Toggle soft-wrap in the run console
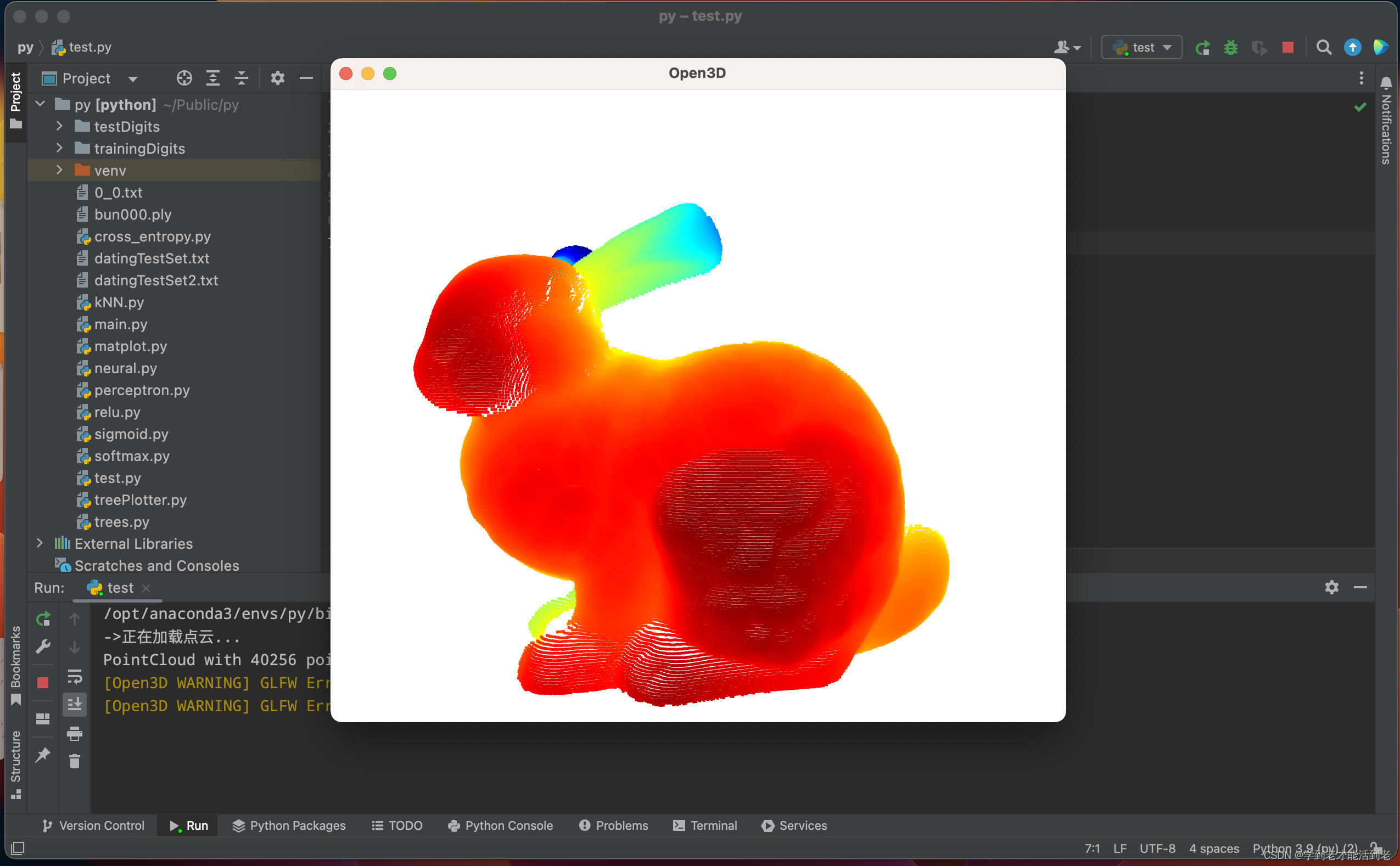 pos(75,677)
